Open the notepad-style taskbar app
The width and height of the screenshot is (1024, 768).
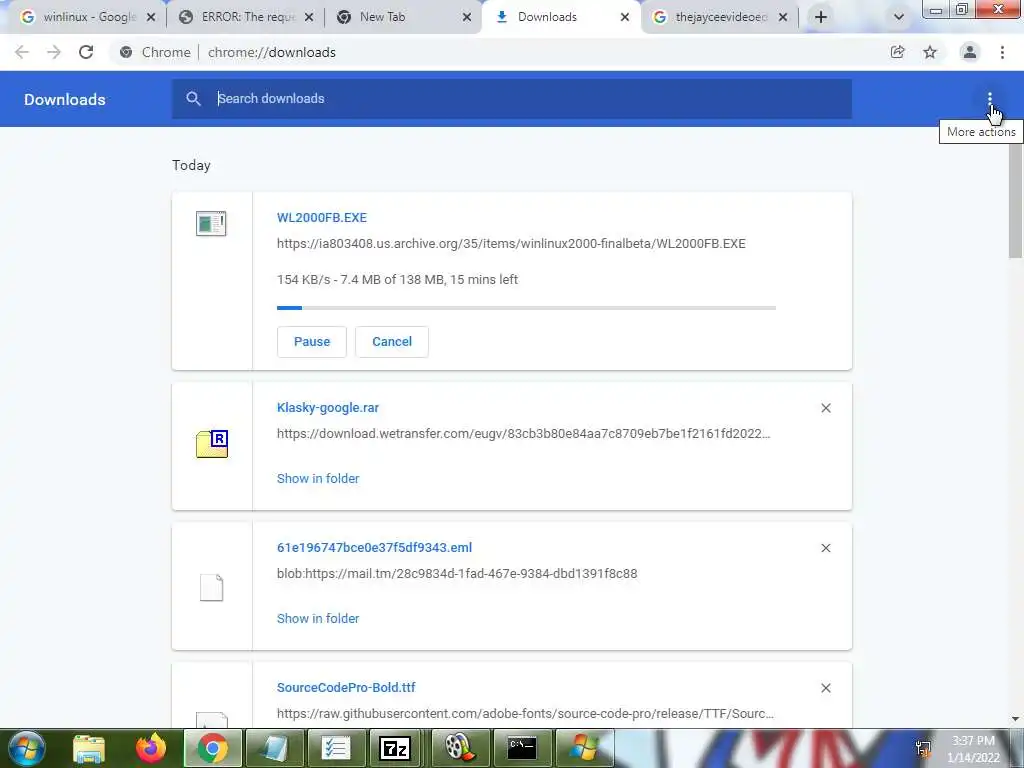click(274, 748)
